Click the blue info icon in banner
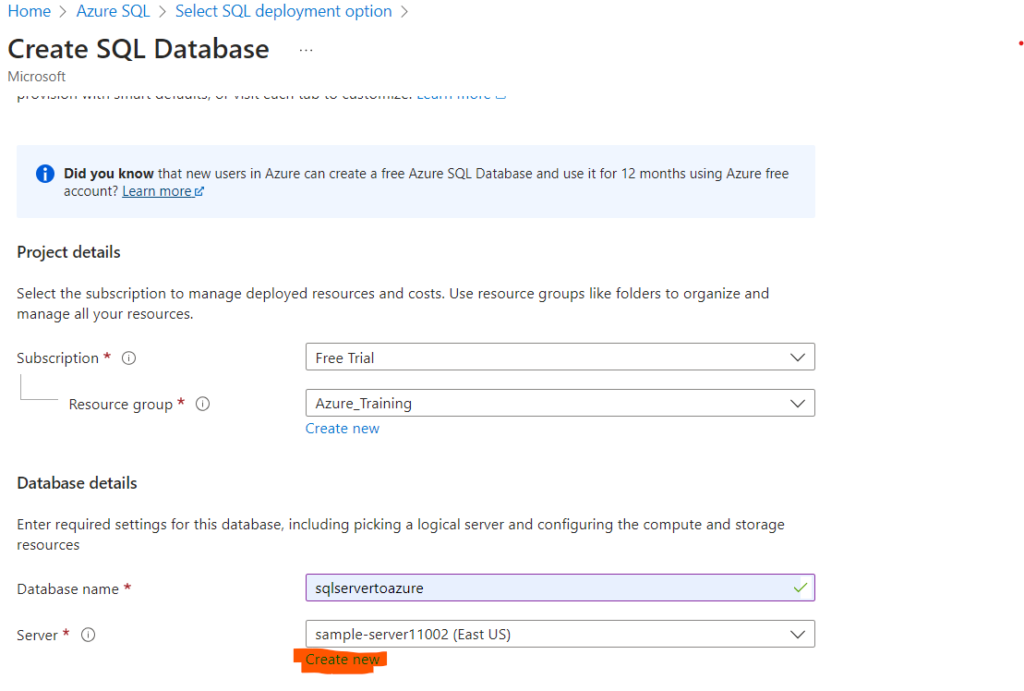Viewport: 1024px width, 691px height. coord(45,174)
